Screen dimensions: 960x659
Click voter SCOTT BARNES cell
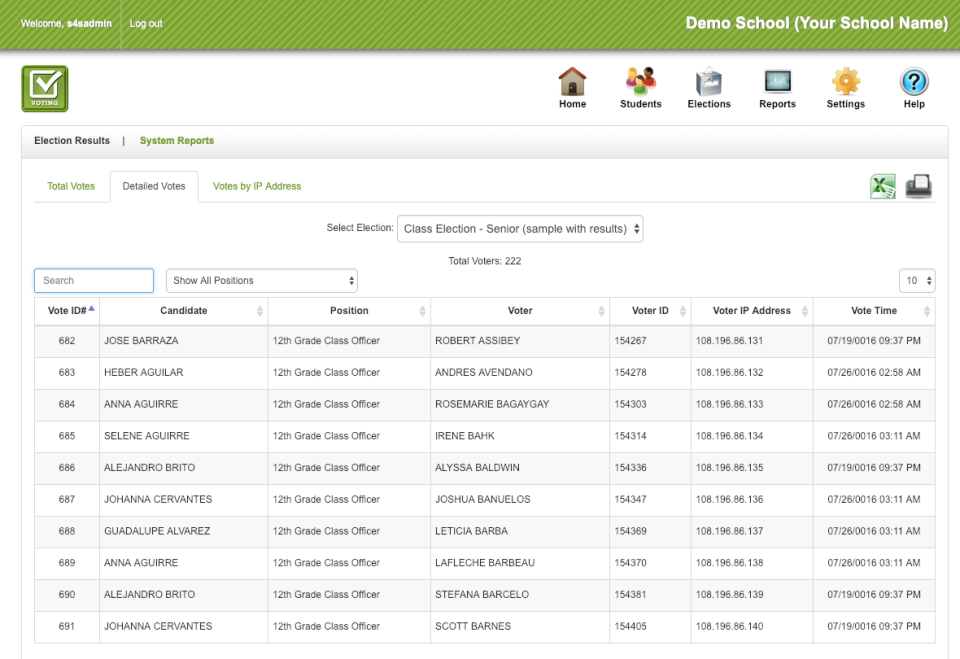[520, 627]
